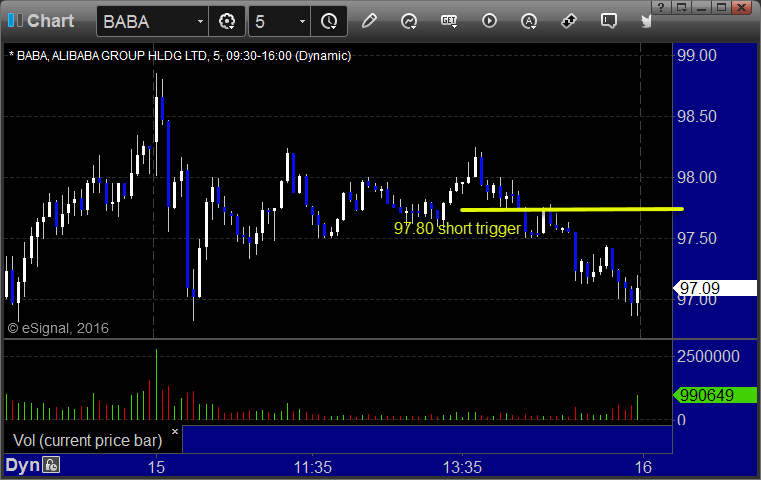This screenshot has width=761, height=480.
Task: Start bar replay with the play icon
Action: click(489, 21)
